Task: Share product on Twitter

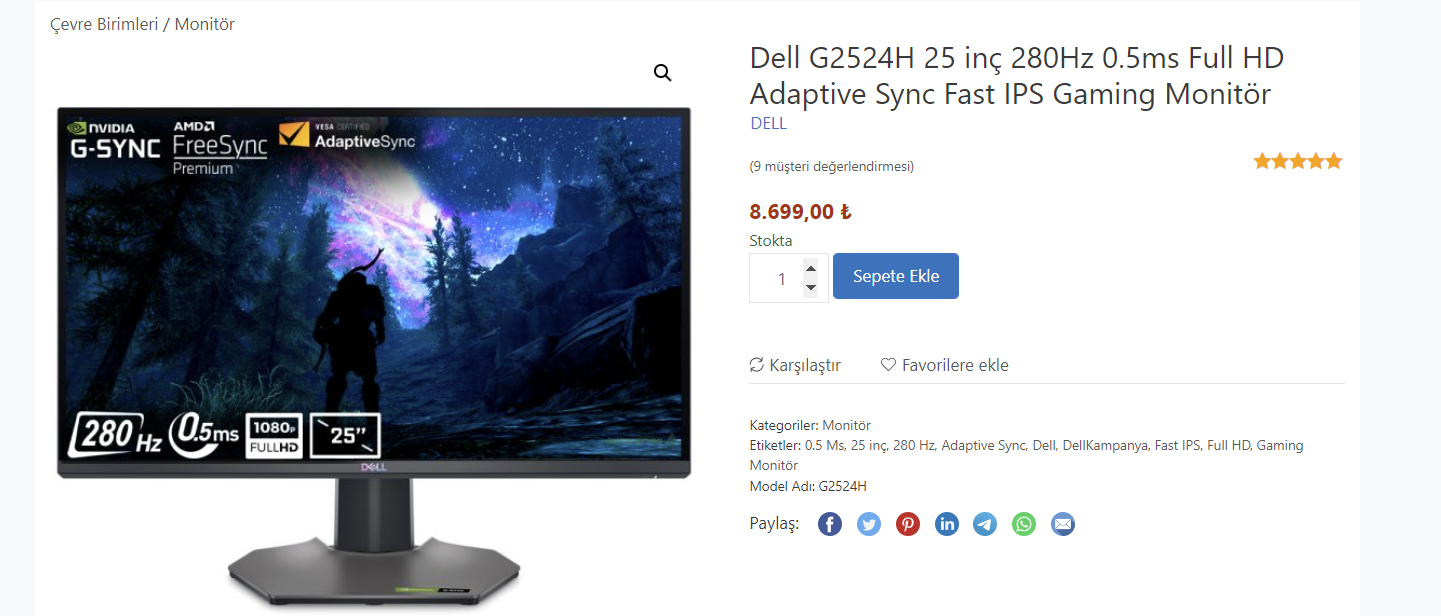Action: [x=869, y=524]
